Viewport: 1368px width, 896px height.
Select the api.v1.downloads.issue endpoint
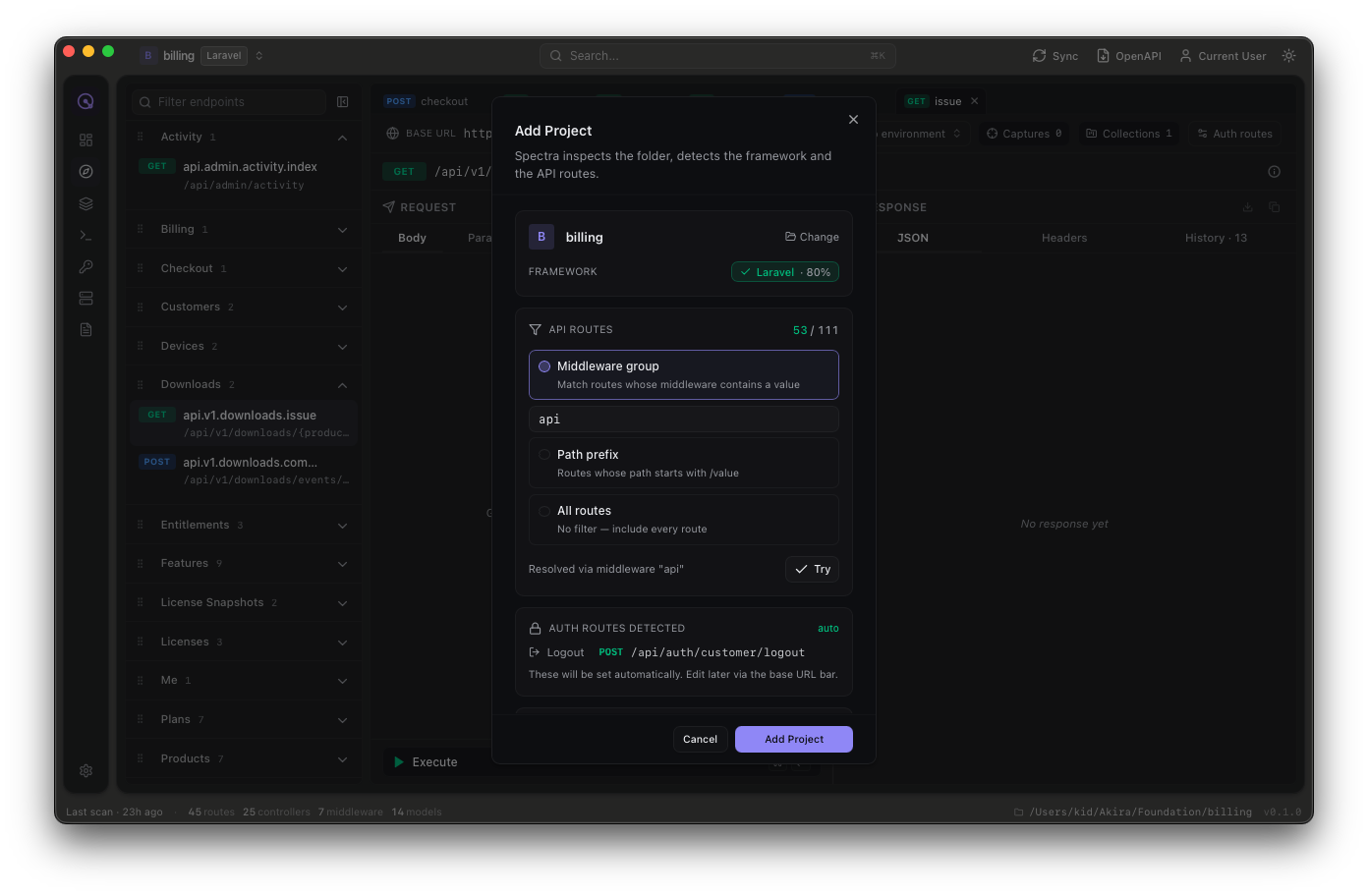pos(243,423)
